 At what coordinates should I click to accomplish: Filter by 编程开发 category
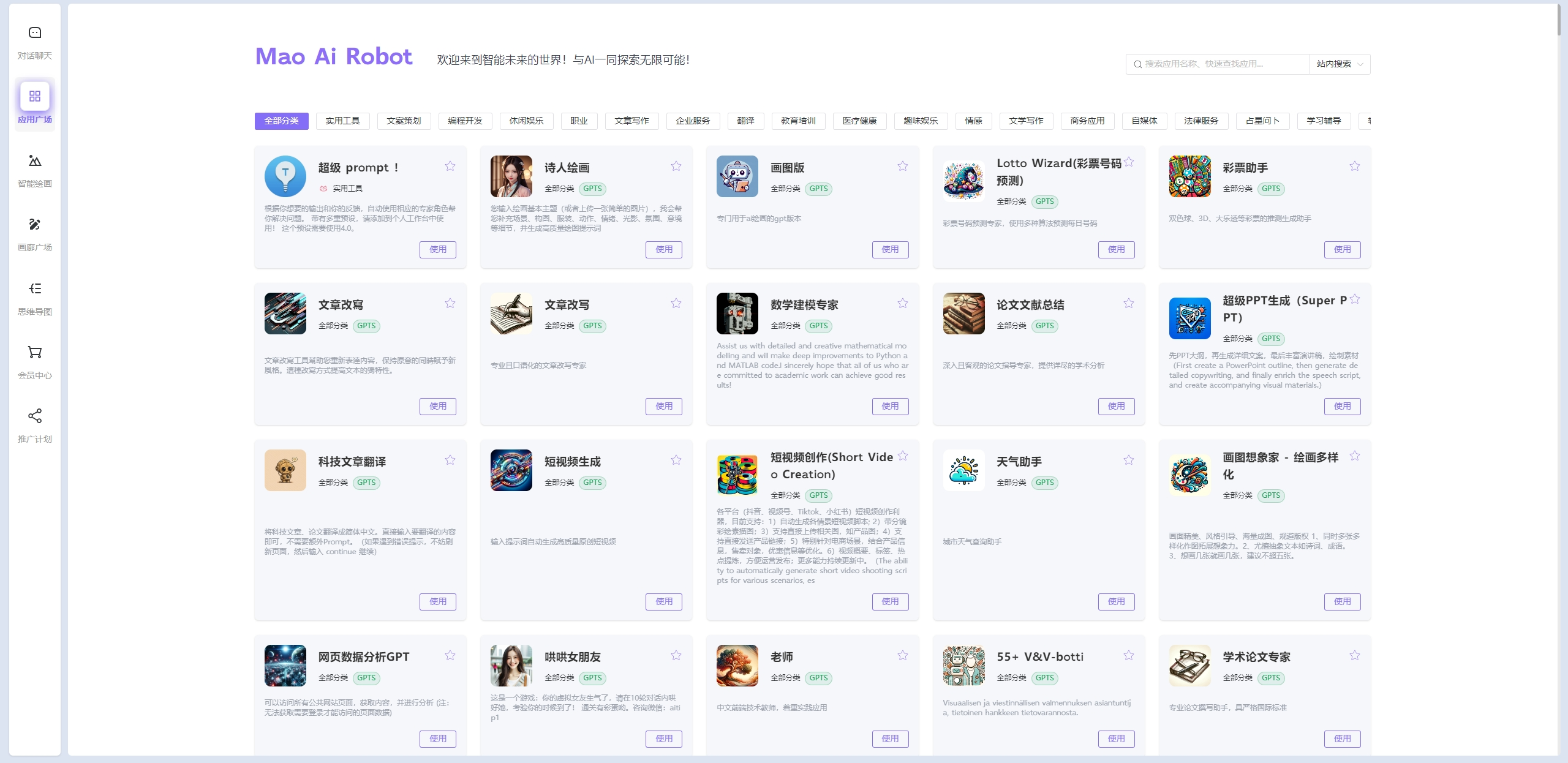[466, 121]
